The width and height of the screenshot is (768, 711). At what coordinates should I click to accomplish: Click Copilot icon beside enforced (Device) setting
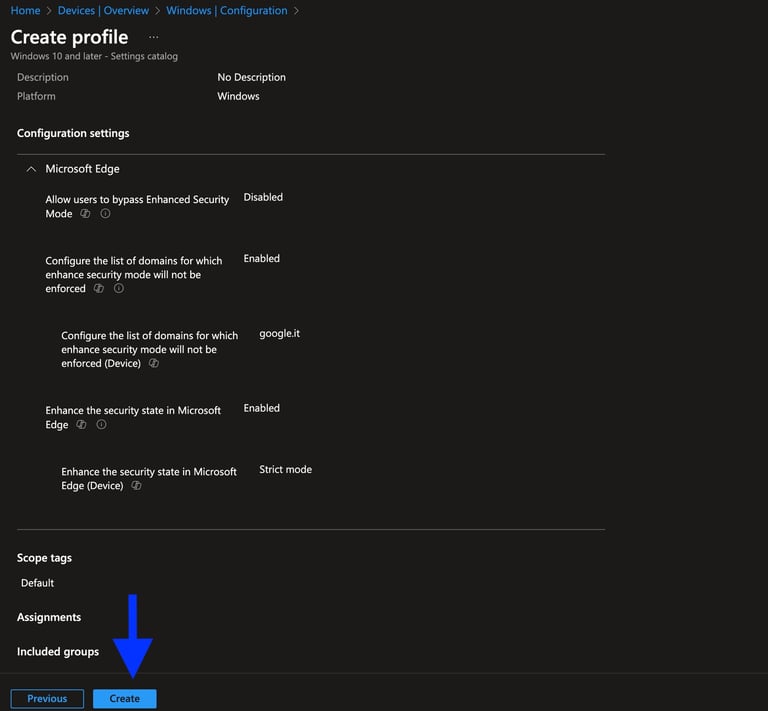(x=154, y=363)
